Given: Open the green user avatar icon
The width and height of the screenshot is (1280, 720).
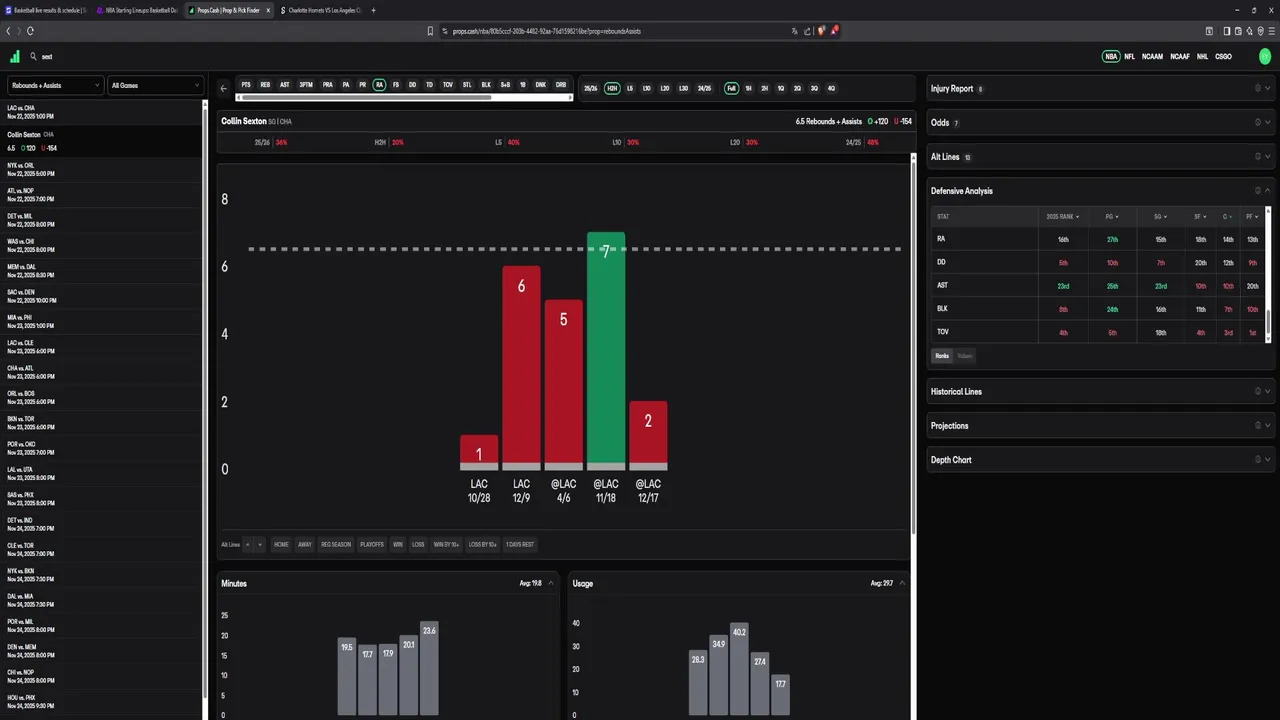Looking at the screenshot, I should (x=1265, y=57).
